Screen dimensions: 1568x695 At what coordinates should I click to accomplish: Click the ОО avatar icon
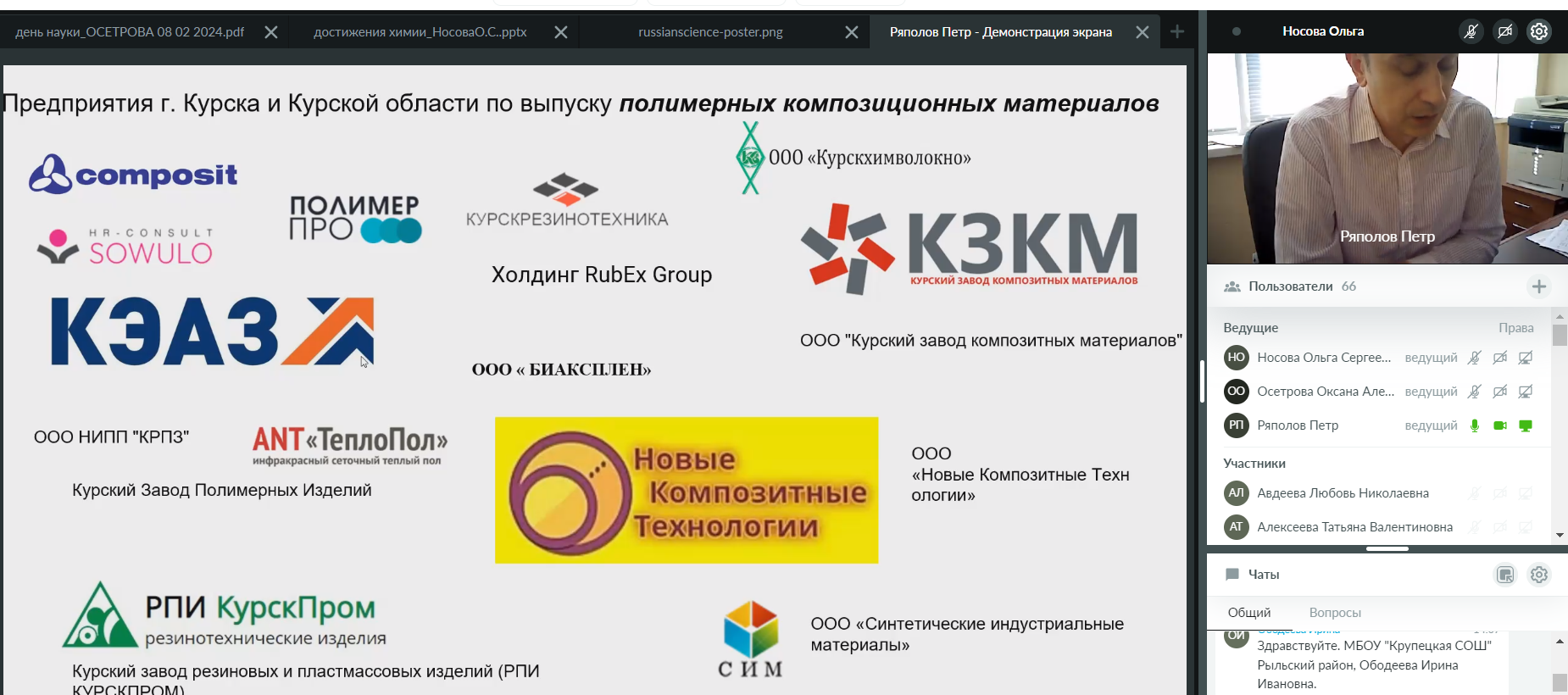(x=1237, y=392)
